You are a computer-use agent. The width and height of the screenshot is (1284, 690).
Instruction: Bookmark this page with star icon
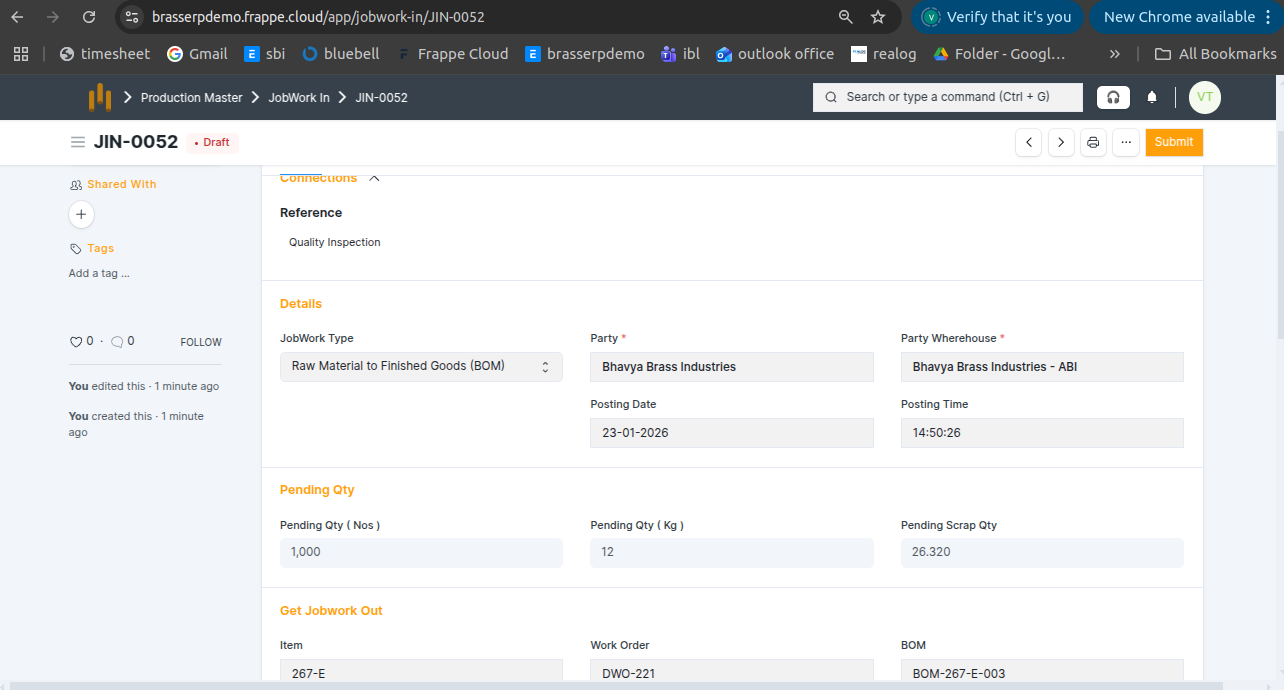(x=878, y=17)
